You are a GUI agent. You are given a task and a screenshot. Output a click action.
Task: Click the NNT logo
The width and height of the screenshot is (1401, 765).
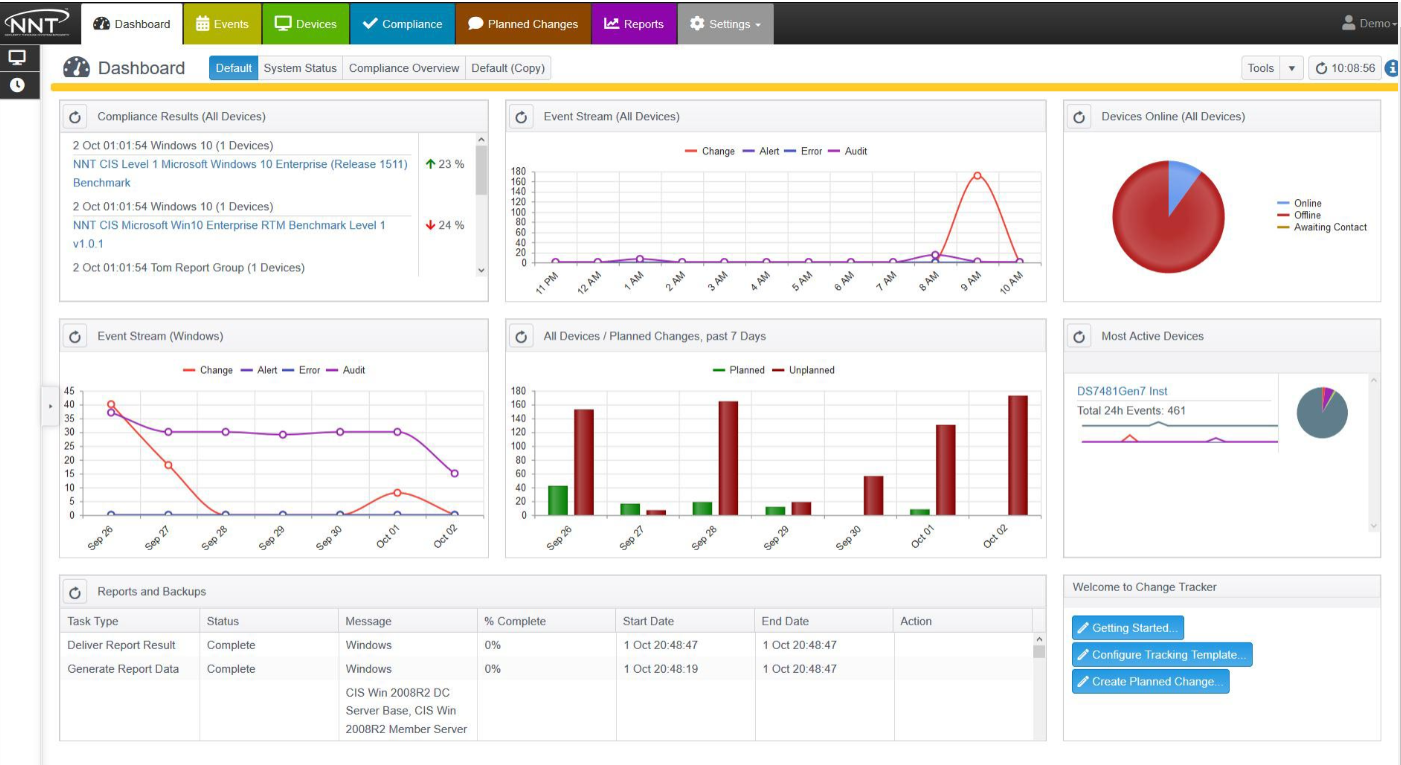coord(37,21)
